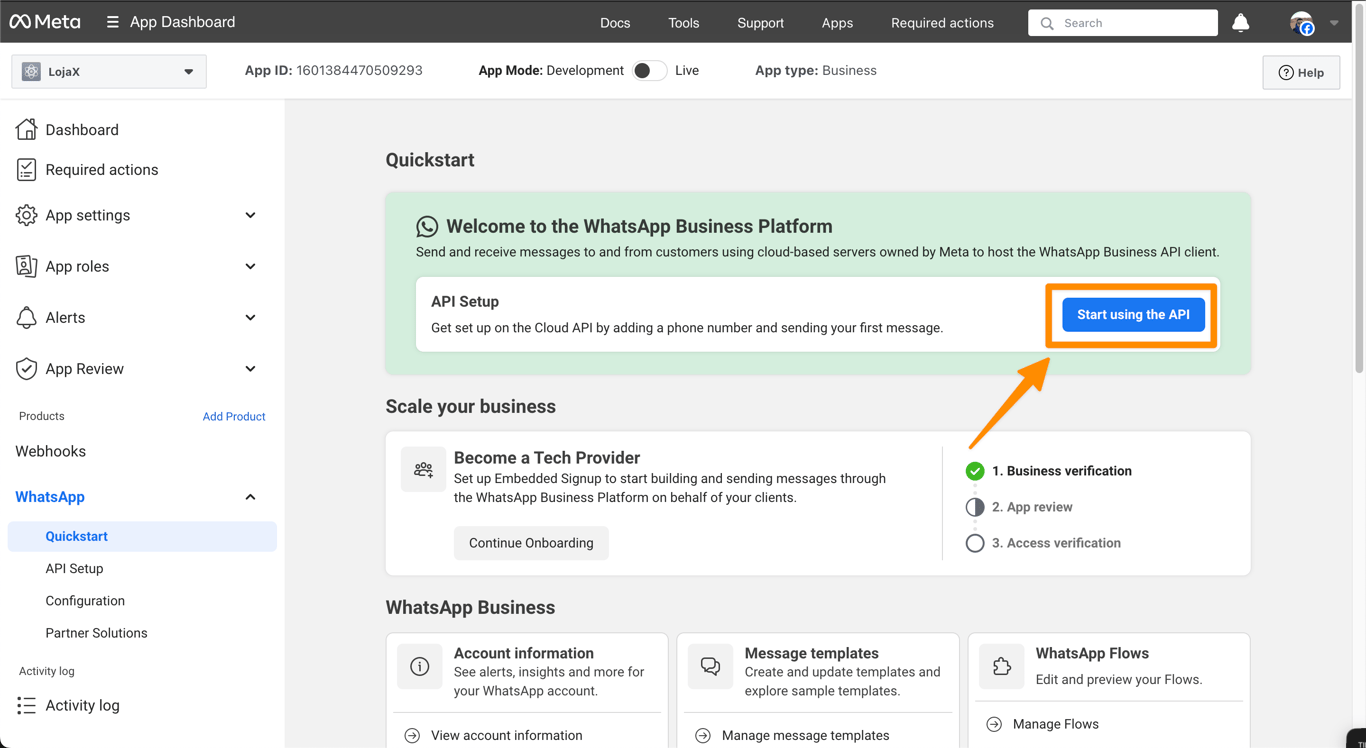Select Configuration in the WhatsApp submenu
This screenshot has height=748, width=1366.
pyautogui.click(x=85, y=601)
